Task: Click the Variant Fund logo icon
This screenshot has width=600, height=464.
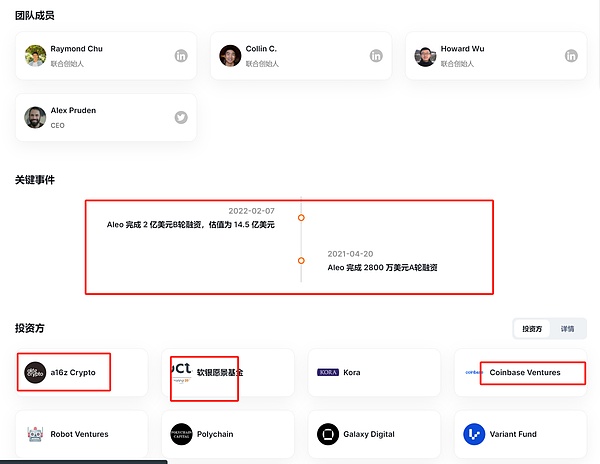Action: click(x=474, y=434)
